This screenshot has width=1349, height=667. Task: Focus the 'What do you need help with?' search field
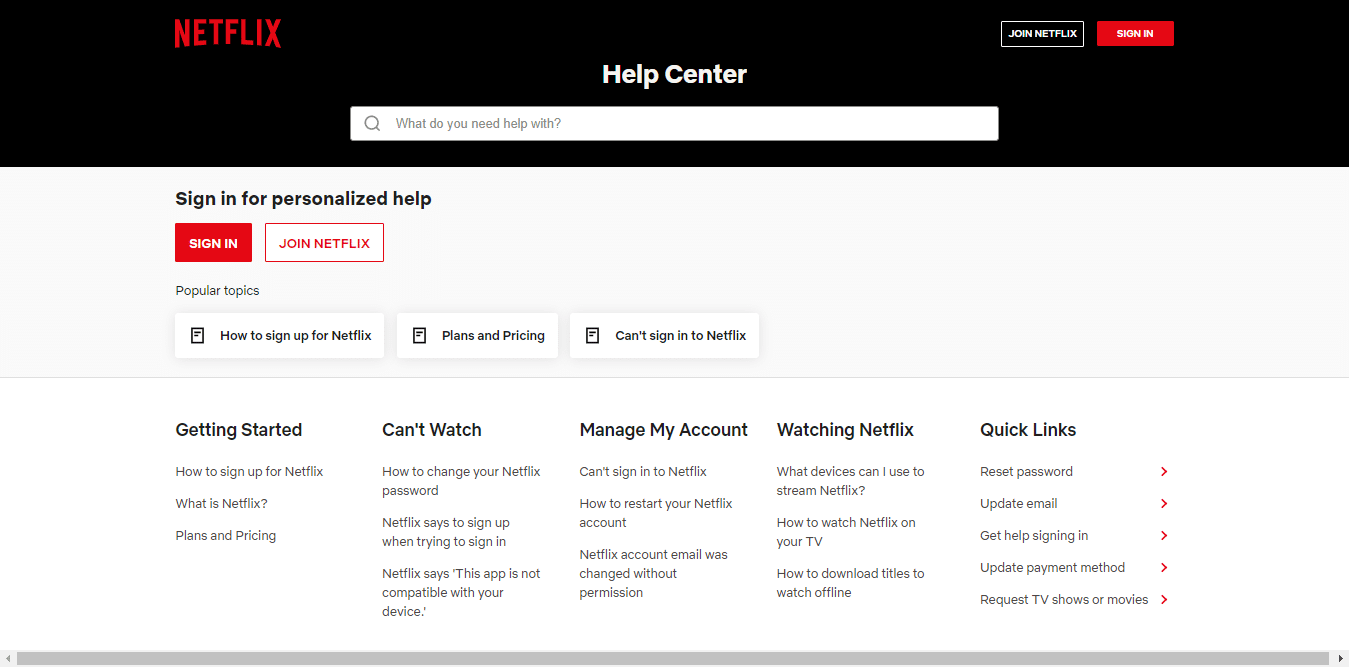click(x=674, y=124)
